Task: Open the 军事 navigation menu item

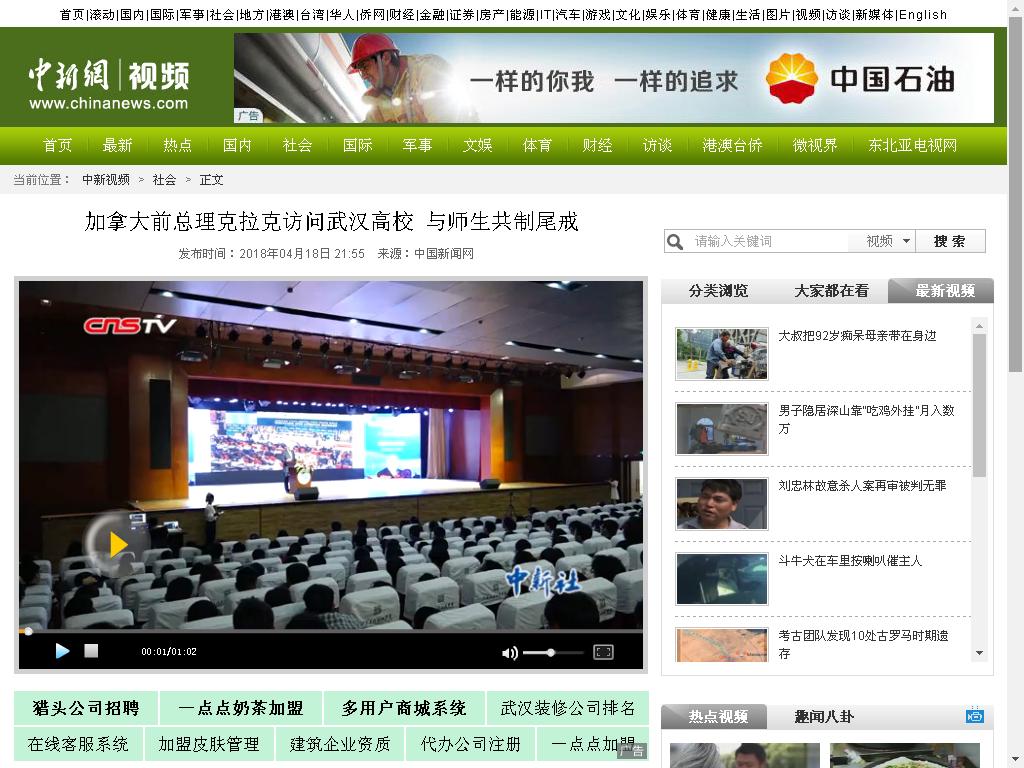Action: pyautogui.click(x=417, y=145)
